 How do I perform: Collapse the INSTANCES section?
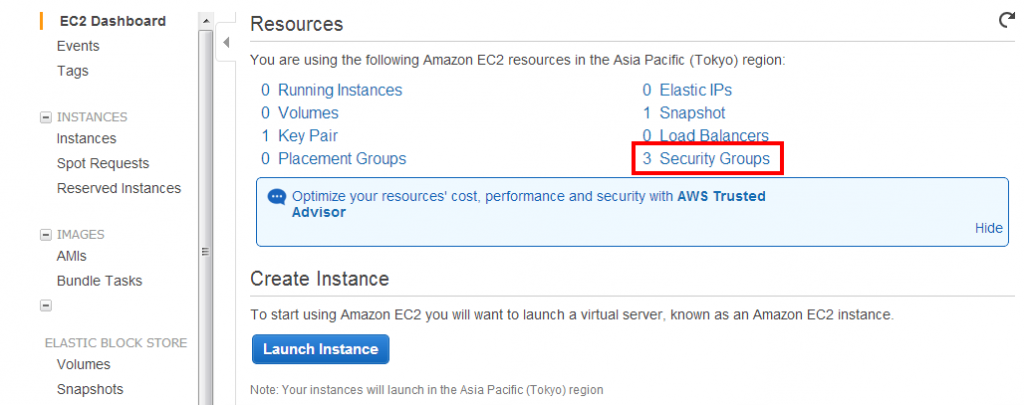click(x=46, y=118)
